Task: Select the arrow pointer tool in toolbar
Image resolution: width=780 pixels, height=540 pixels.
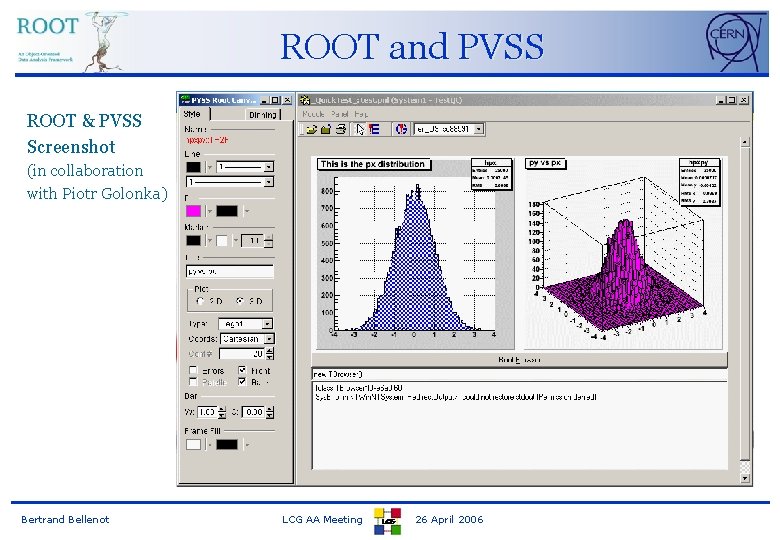Action: pyautogui.click(x=360, y=130)
